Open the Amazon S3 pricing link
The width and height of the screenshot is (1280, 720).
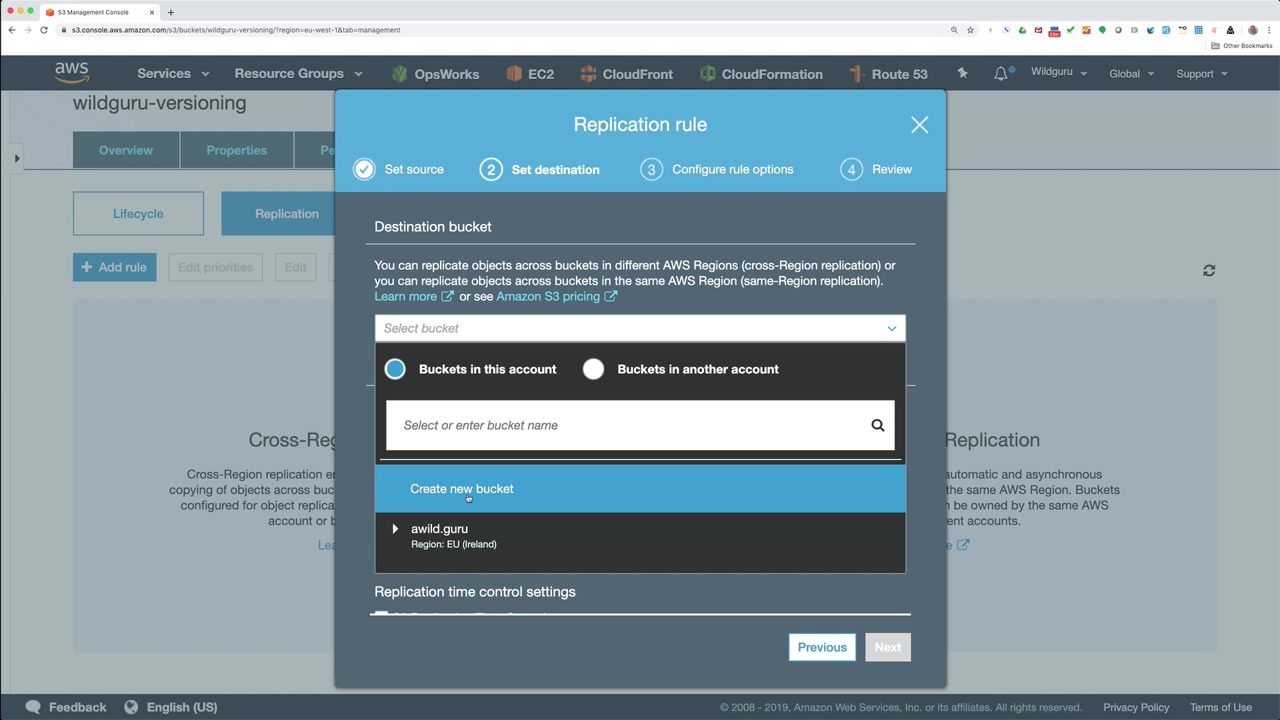pos(557,296)
